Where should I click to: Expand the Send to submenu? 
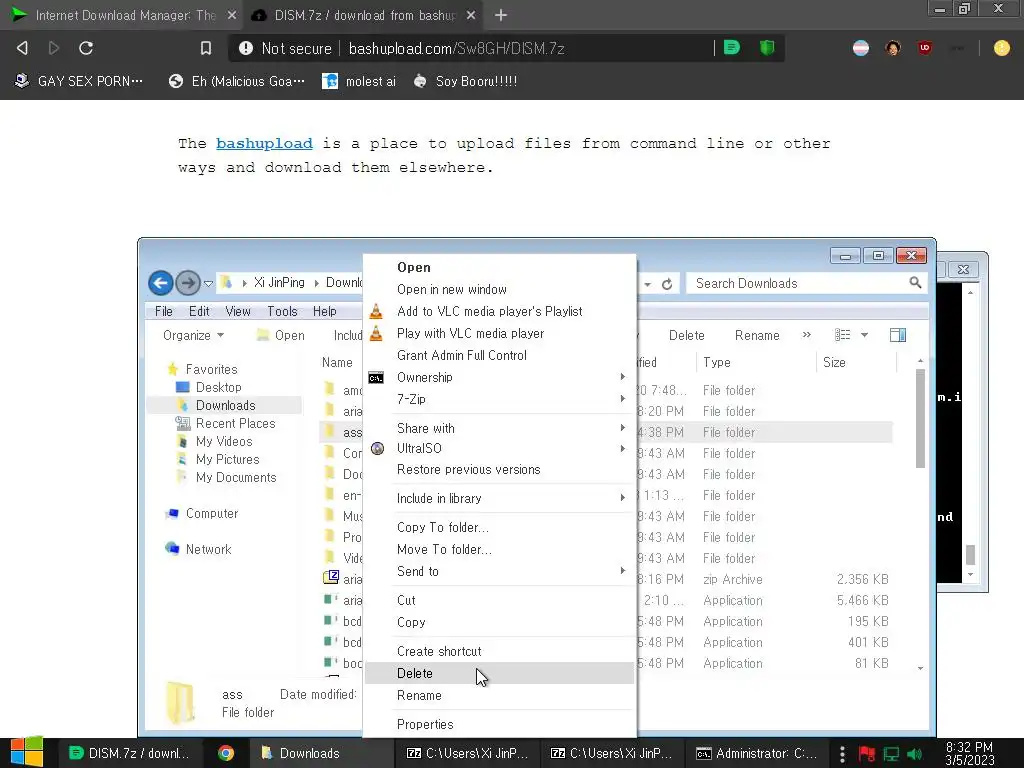500,571
